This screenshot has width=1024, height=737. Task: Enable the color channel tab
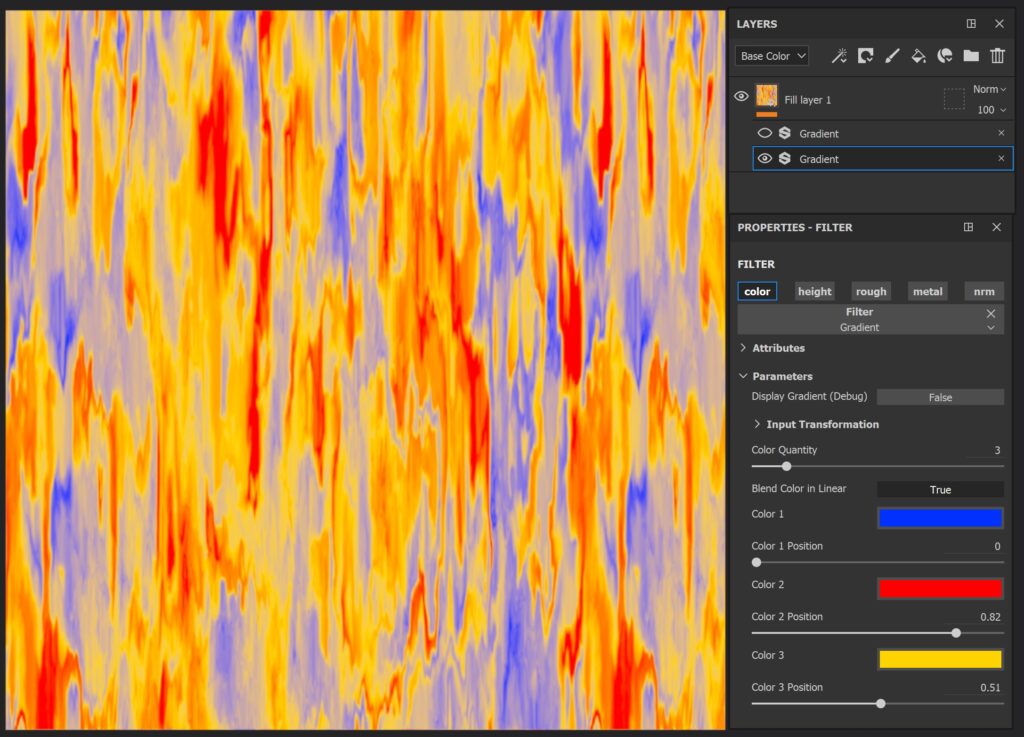(x=757, y=291)
